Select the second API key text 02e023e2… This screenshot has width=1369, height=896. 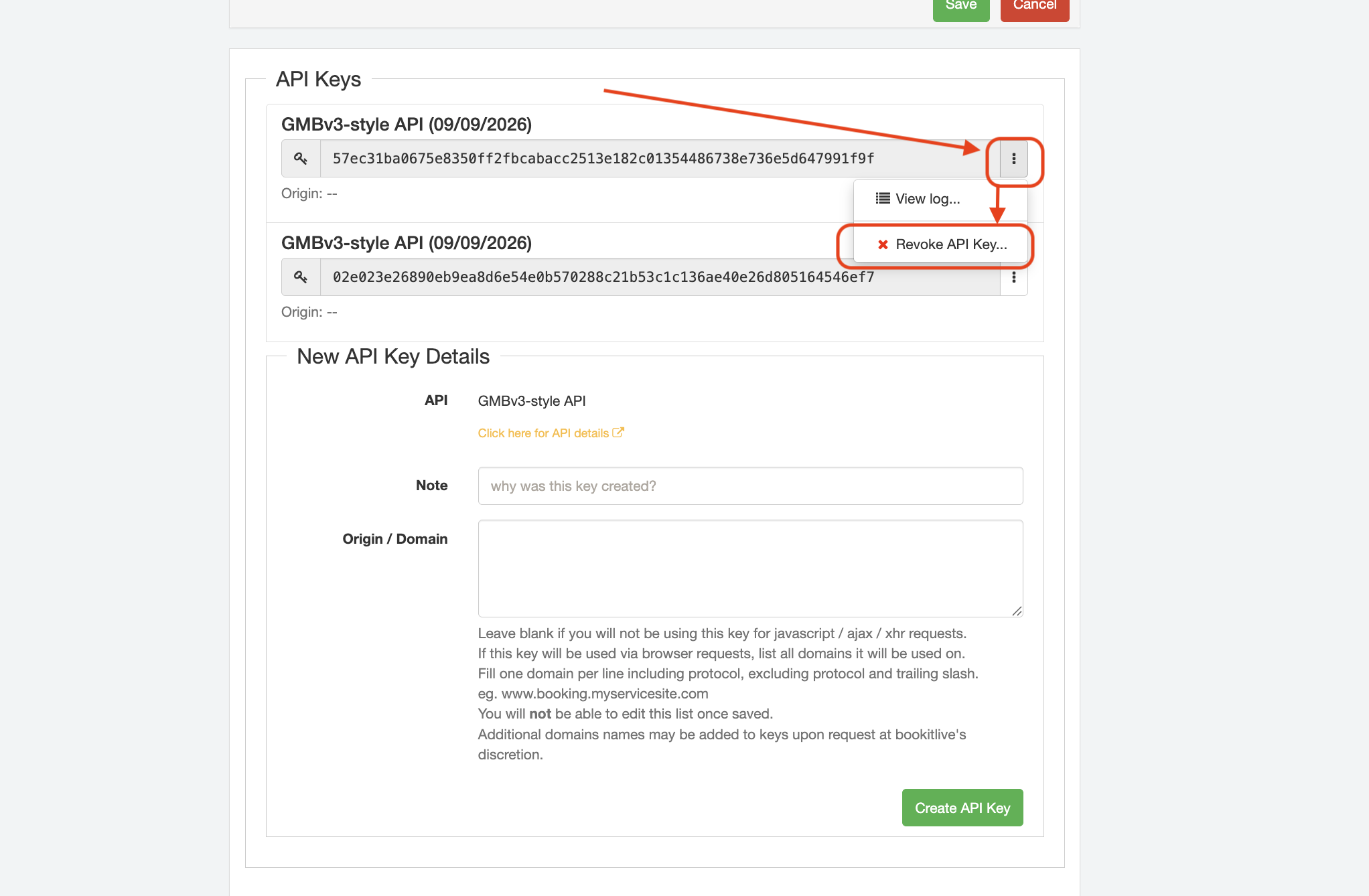603,277
